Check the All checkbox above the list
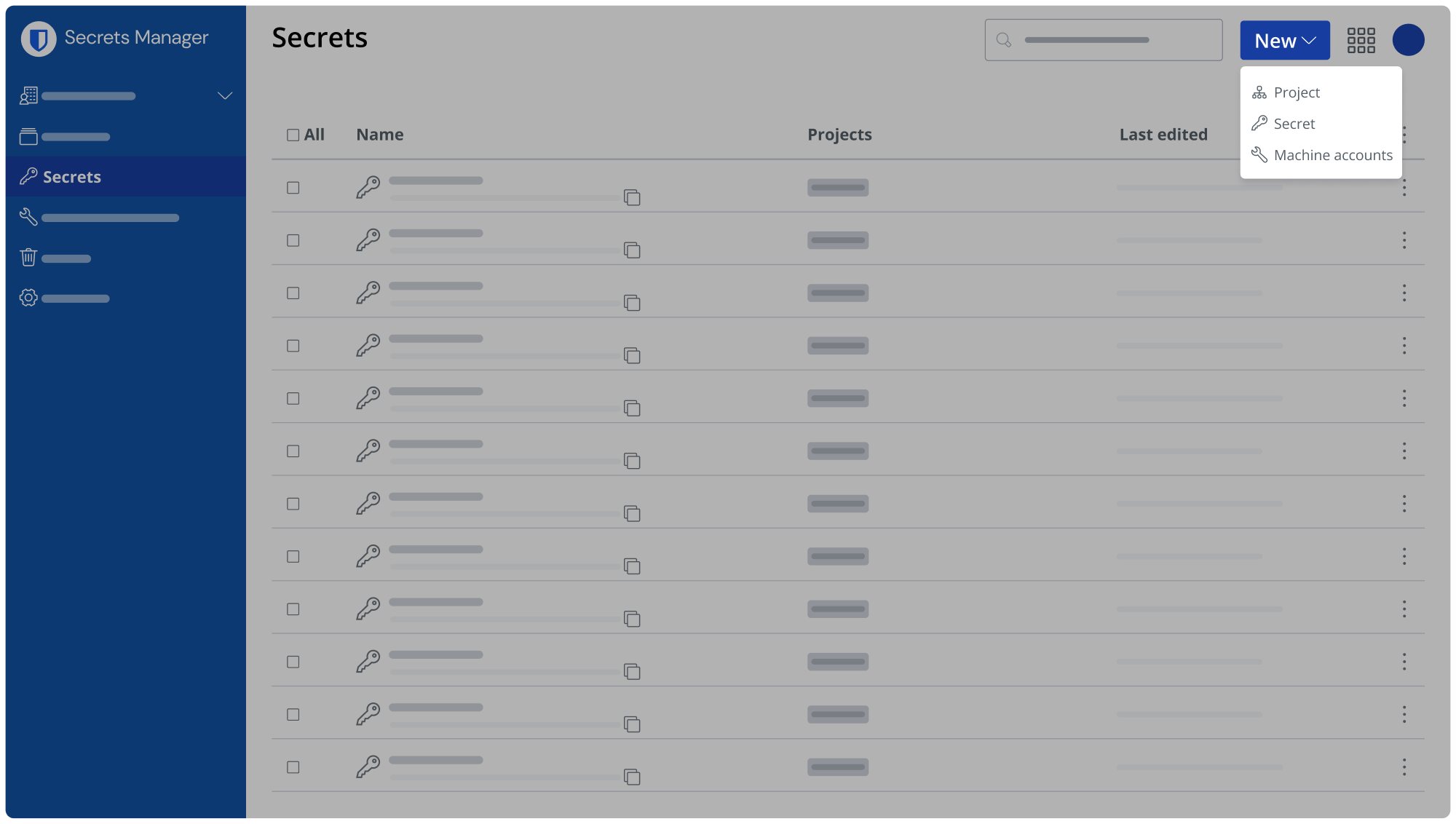 tap(293, 134)
